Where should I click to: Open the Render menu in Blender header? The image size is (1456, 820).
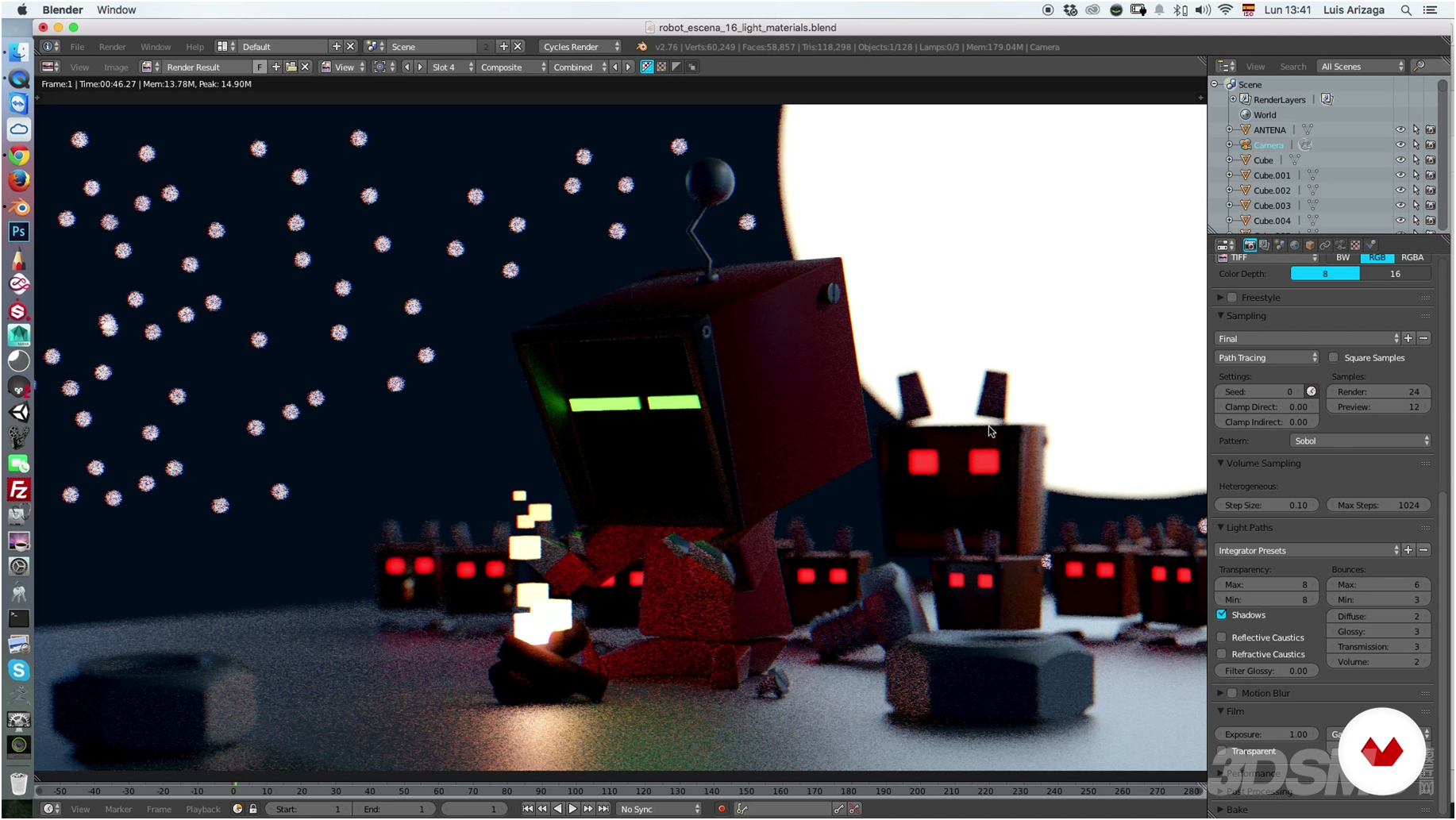pos(112,47)
